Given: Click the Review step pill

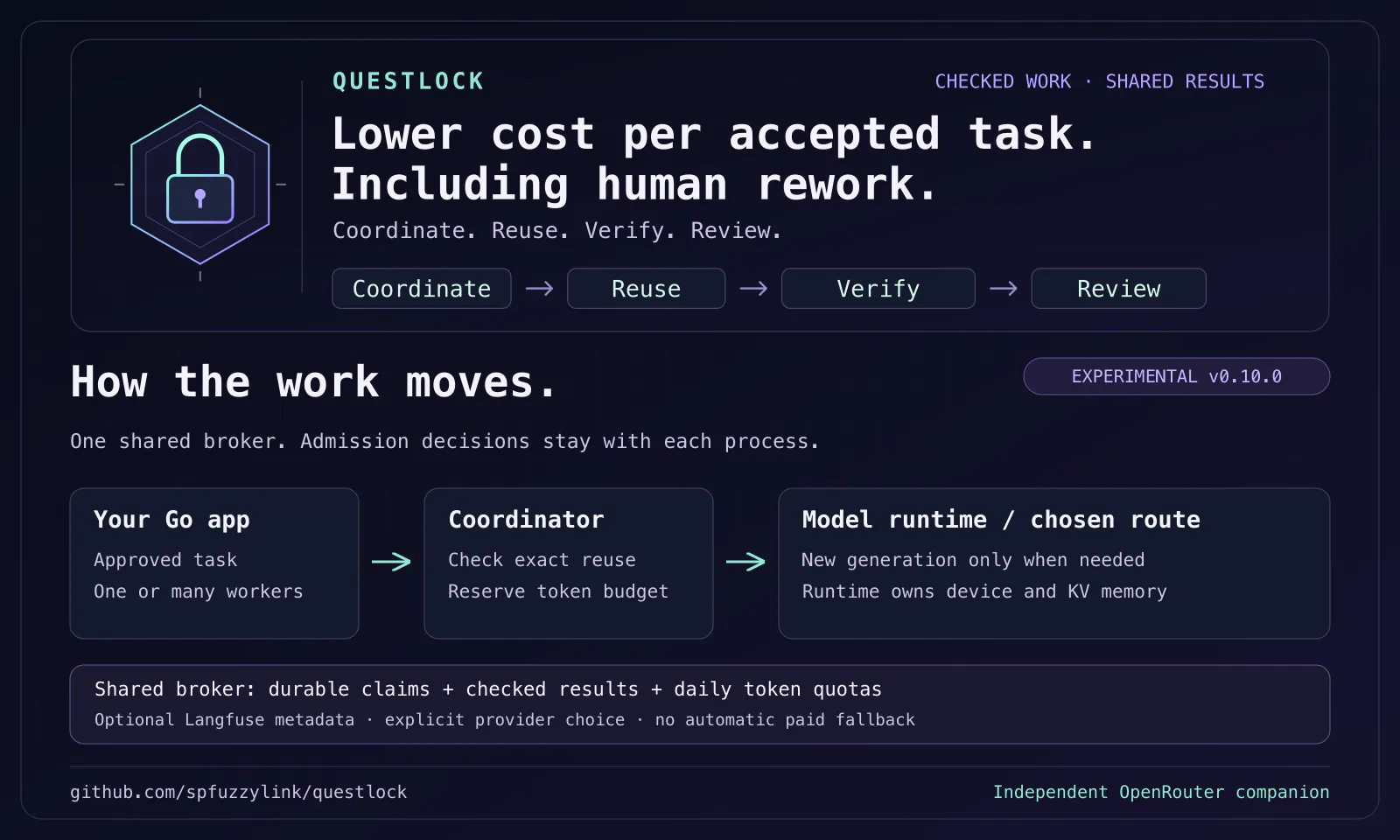Looking at the screenshot, I should coord(1118,288).
